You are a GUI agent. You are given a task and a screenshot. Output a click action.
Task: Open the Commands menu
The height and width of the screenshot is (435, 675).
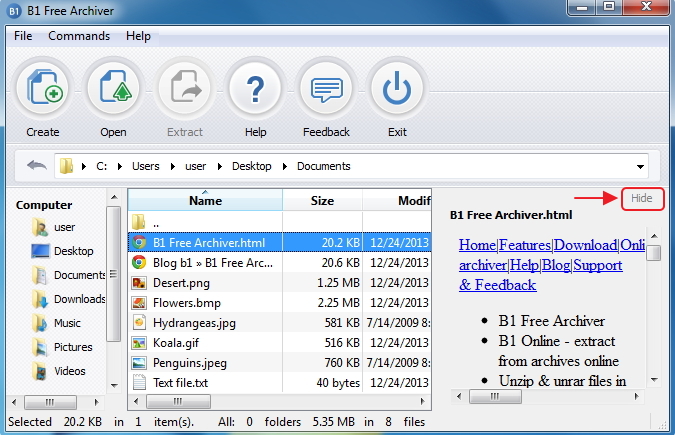point(79,36)
